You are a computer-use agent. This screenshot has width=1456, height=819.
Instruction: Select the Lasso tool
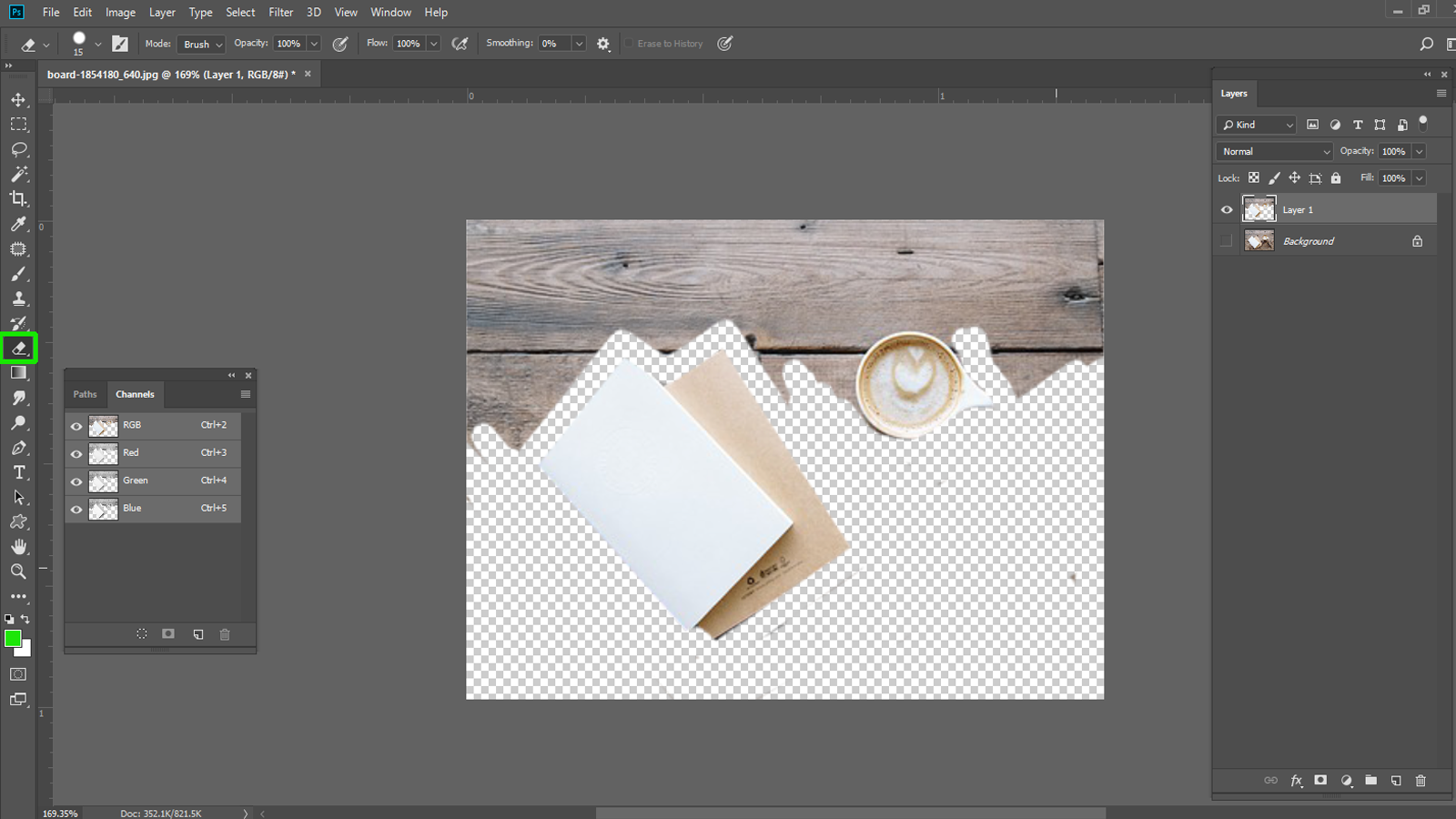click(x=19, y=150)
